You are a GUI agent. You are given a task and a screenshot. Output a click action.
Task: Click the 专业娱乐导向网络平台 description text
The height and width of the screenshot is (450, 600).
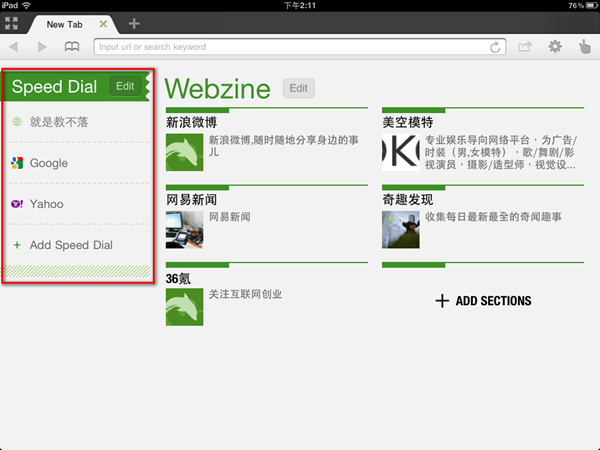coord(501,152)
